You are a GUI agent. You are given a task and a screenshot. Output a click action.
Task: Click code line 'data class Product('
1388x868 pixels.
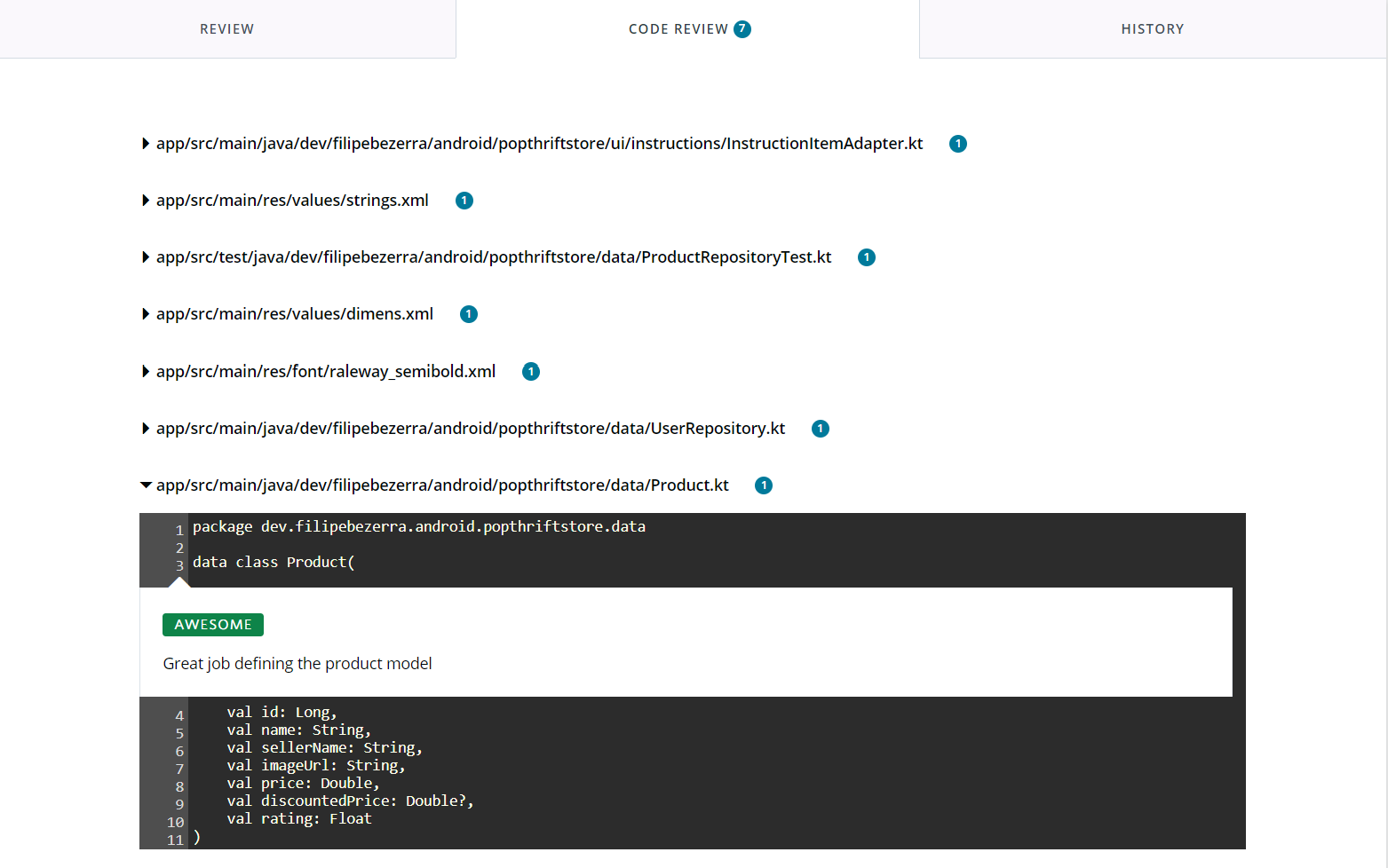pyautogui.click(x=274, y=563)
